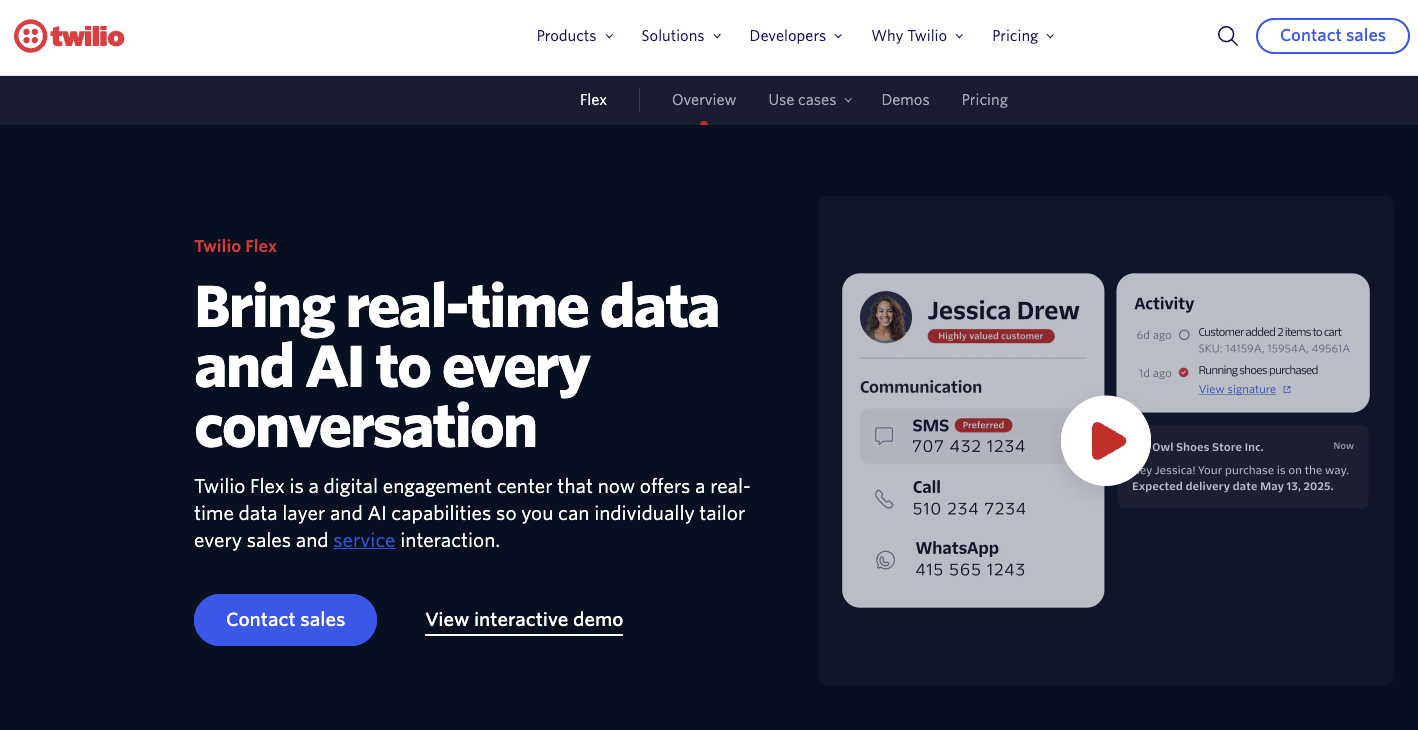
Task: Click the Twilio Flex red label
Action: click(235, 246)
